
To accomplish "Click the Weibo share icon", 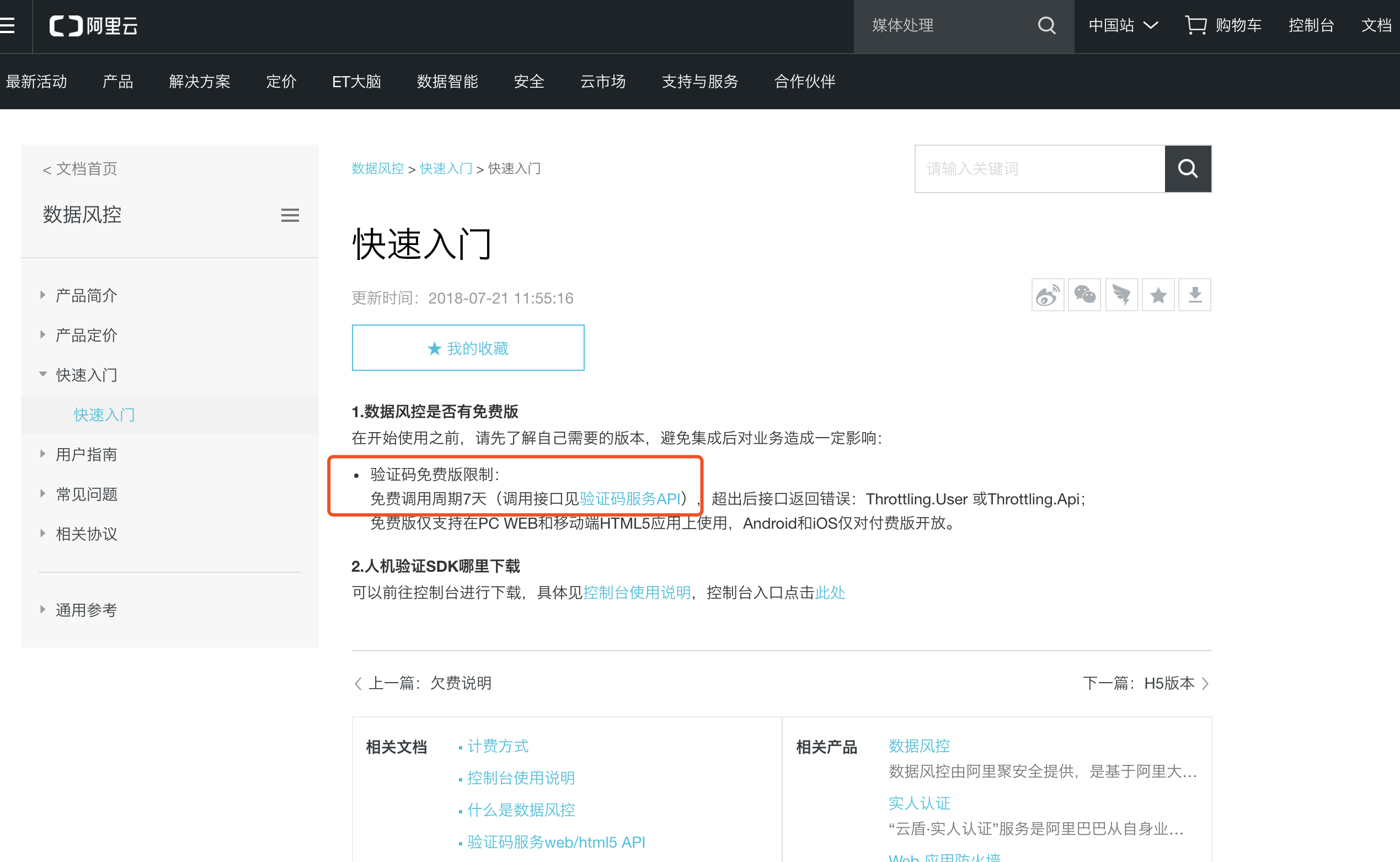I will tap(1048, 295).
